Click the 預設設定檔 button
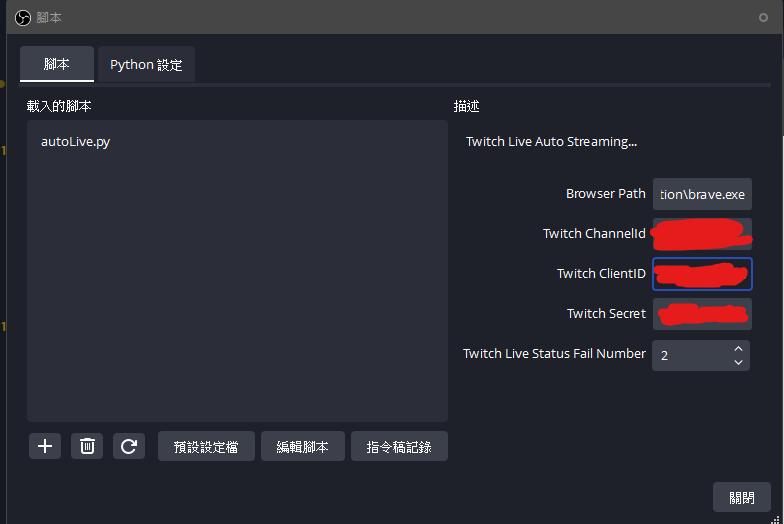 [206, 446]
